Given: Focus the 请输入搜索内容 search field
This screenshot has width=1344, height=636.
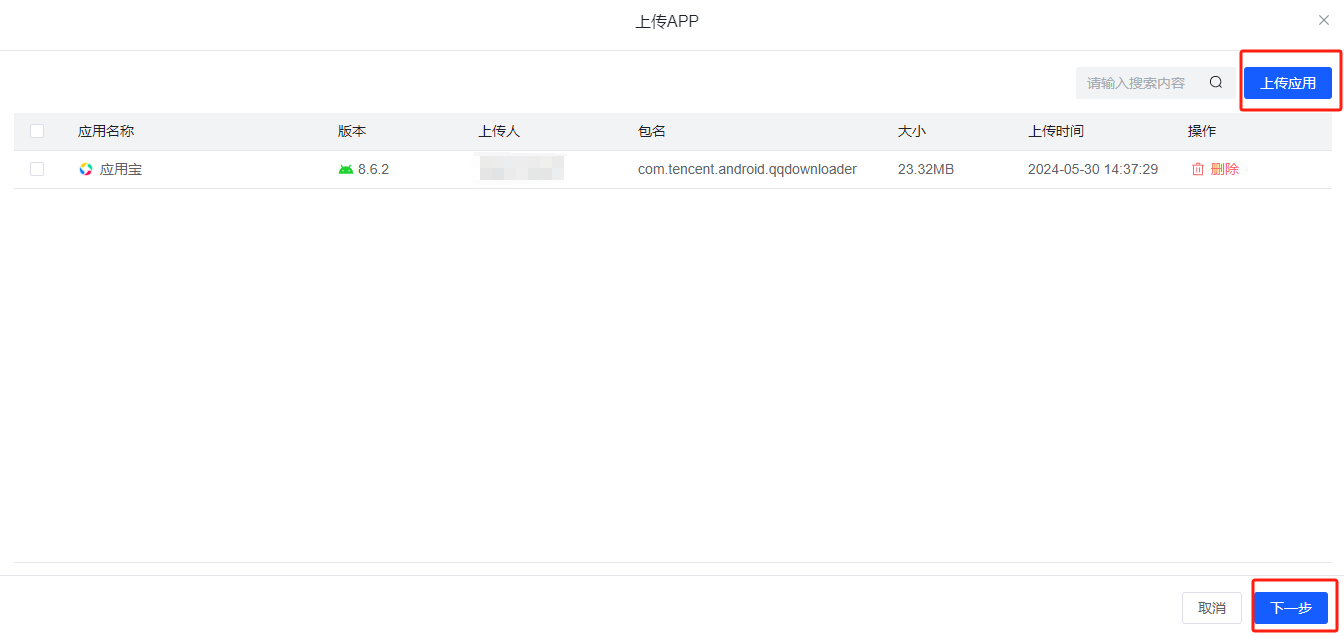Looking at the screenshot, I should [1140, 83].
